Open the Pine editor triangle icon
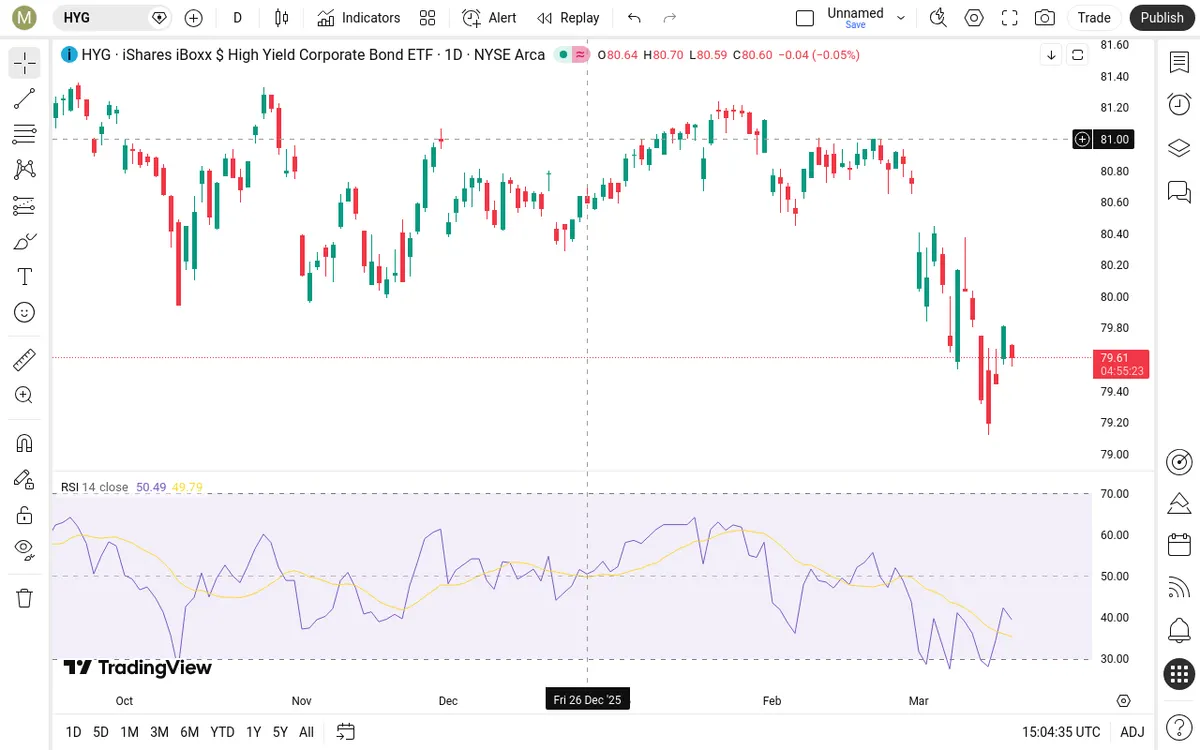 click(x=1179, y=503)
